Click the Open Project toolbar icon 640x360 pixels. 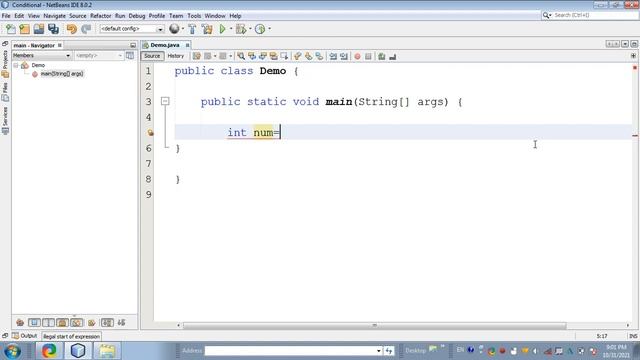pyautogui.click(x=39, y=29)
